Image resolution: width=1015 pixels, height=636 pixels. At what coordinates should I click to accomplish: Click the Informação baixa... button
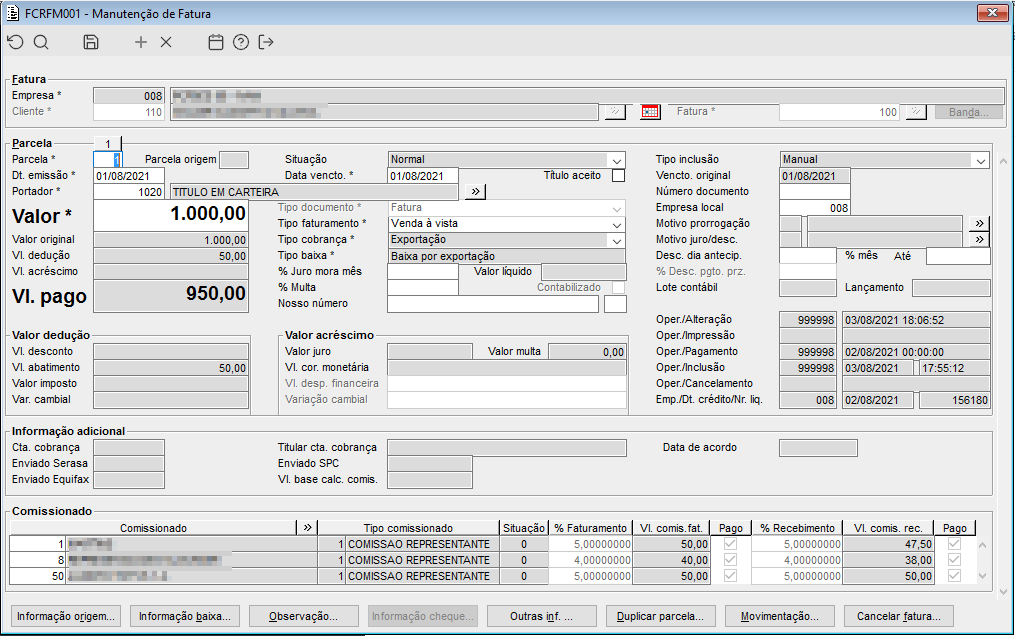(x=184, y=616)
